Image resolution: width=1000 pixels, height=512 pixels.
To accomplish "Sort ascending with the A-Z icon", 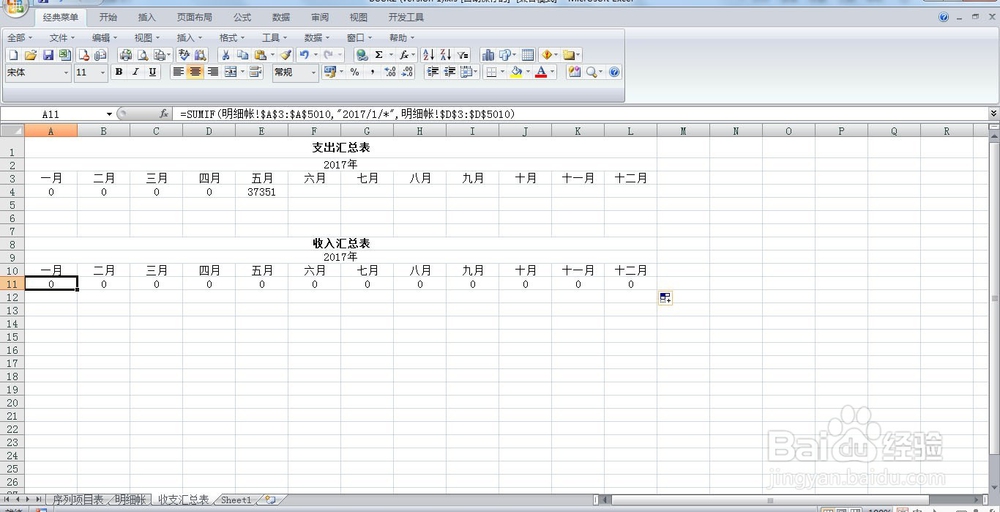I will pyautogui.click(x=429, y=55).
